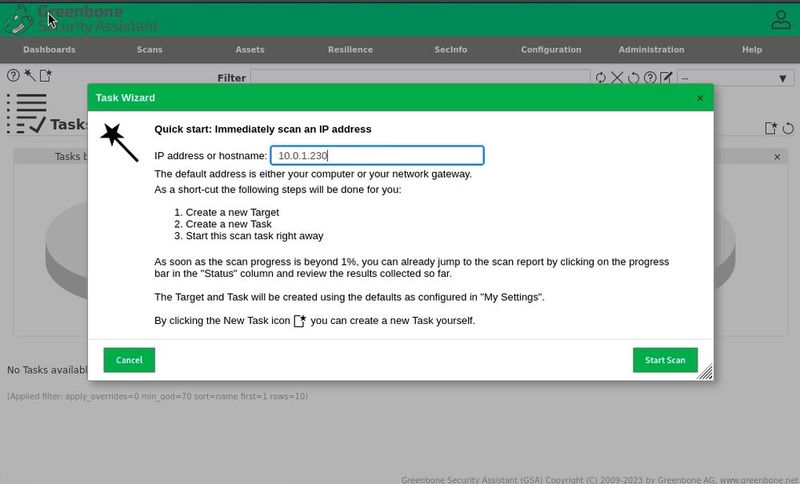Viewport: 800px width, 484px height.
Task: Open the saved filter dropdown
Action: (735, 78)
